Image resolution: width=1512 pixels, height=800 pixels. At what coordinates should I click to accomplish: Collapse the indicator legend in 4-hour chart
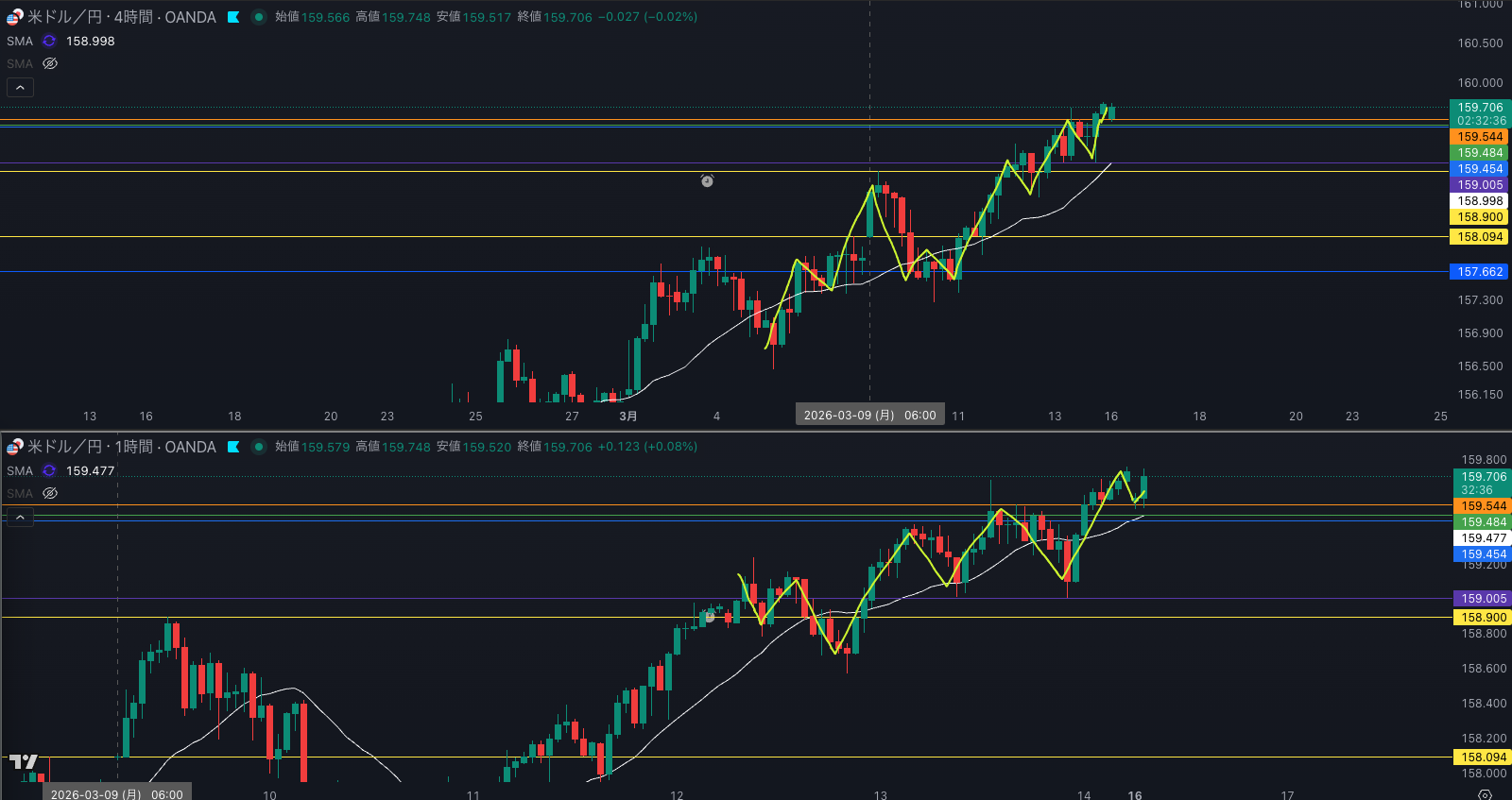coord(20,87)
